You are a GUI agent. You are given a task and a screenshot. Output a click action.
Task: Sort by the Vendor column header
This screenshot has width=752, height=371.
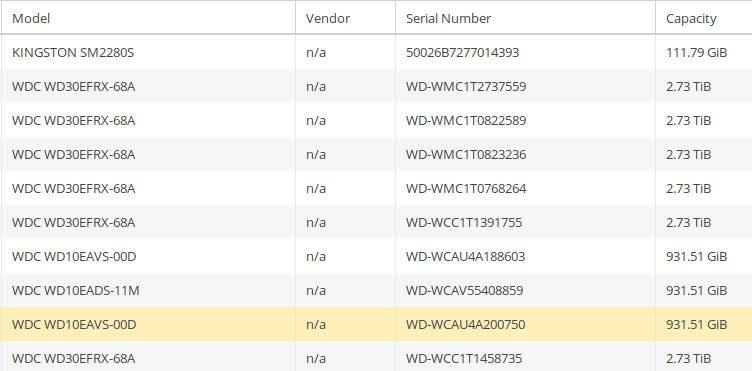(345, 18)
